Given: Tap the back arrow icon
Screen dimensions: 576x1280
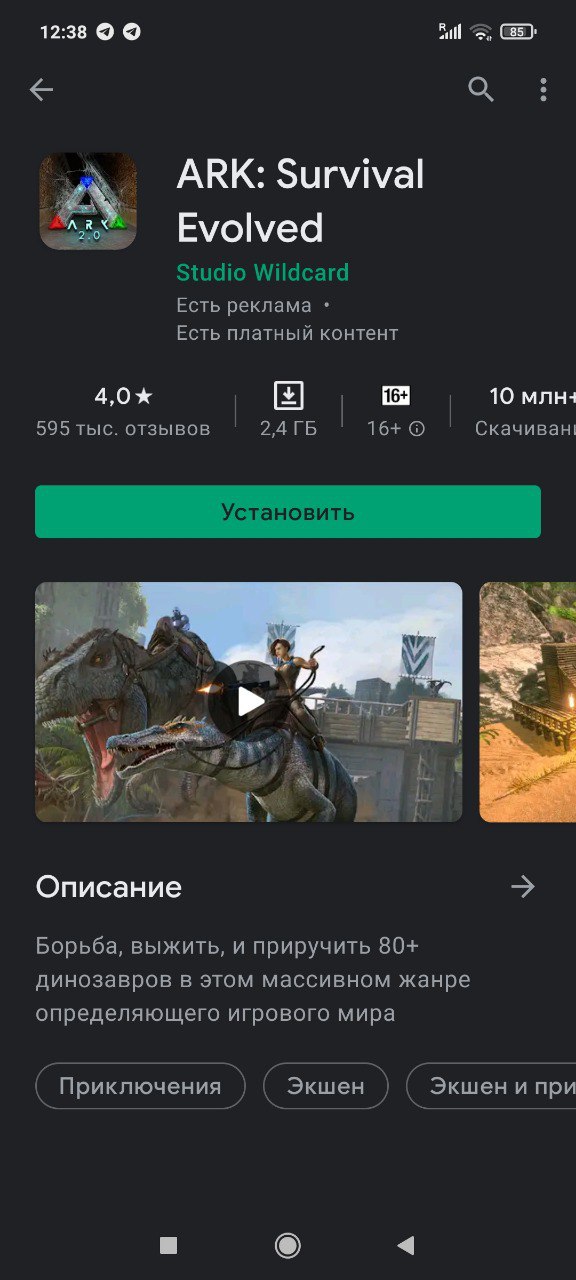Looking at the screenshot, I should [x=41, y=90].
